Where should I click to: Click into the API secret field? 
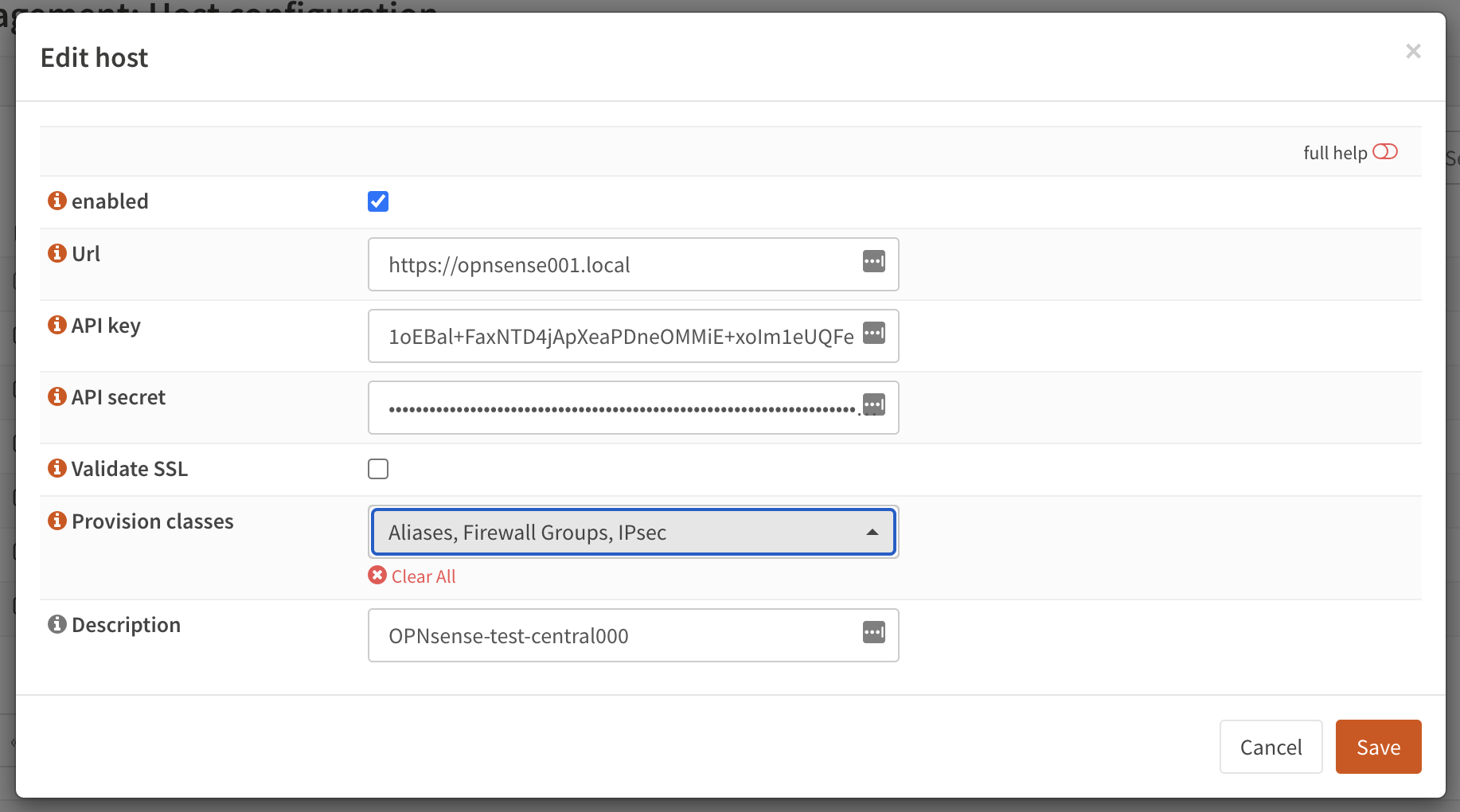[613, 408]
